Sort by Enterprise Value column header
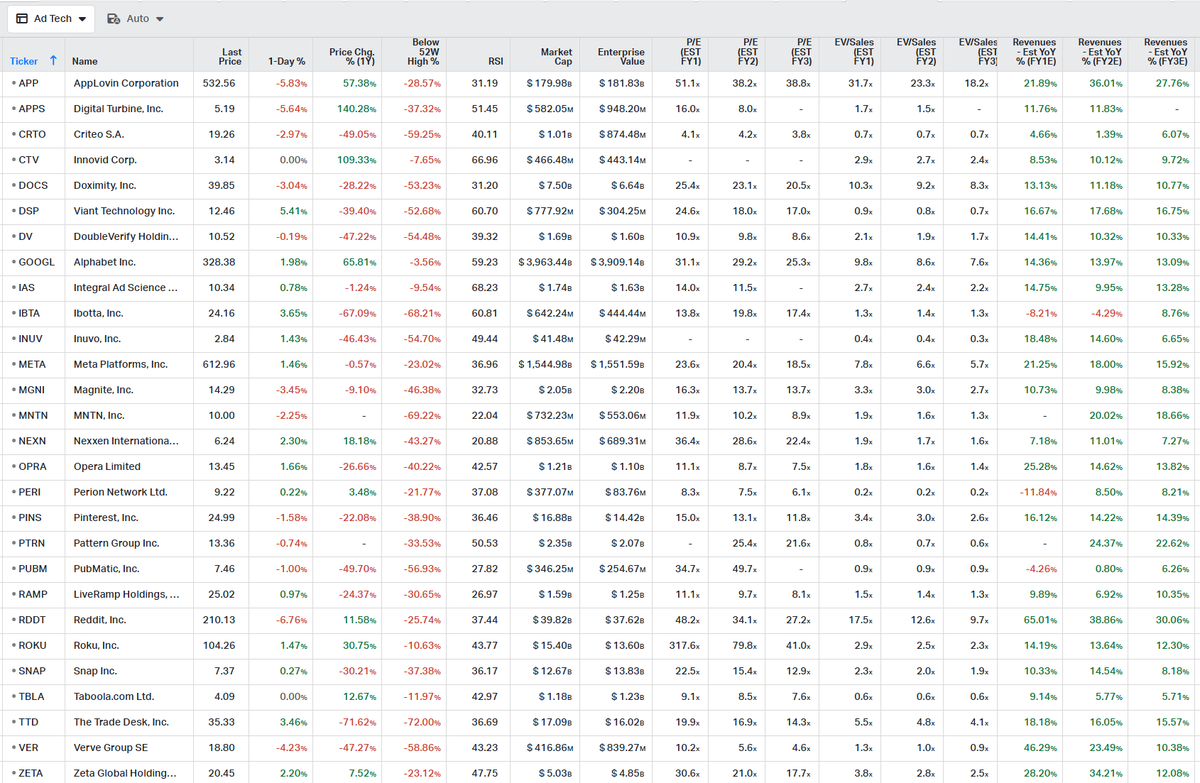 click(x=621, y=56)
